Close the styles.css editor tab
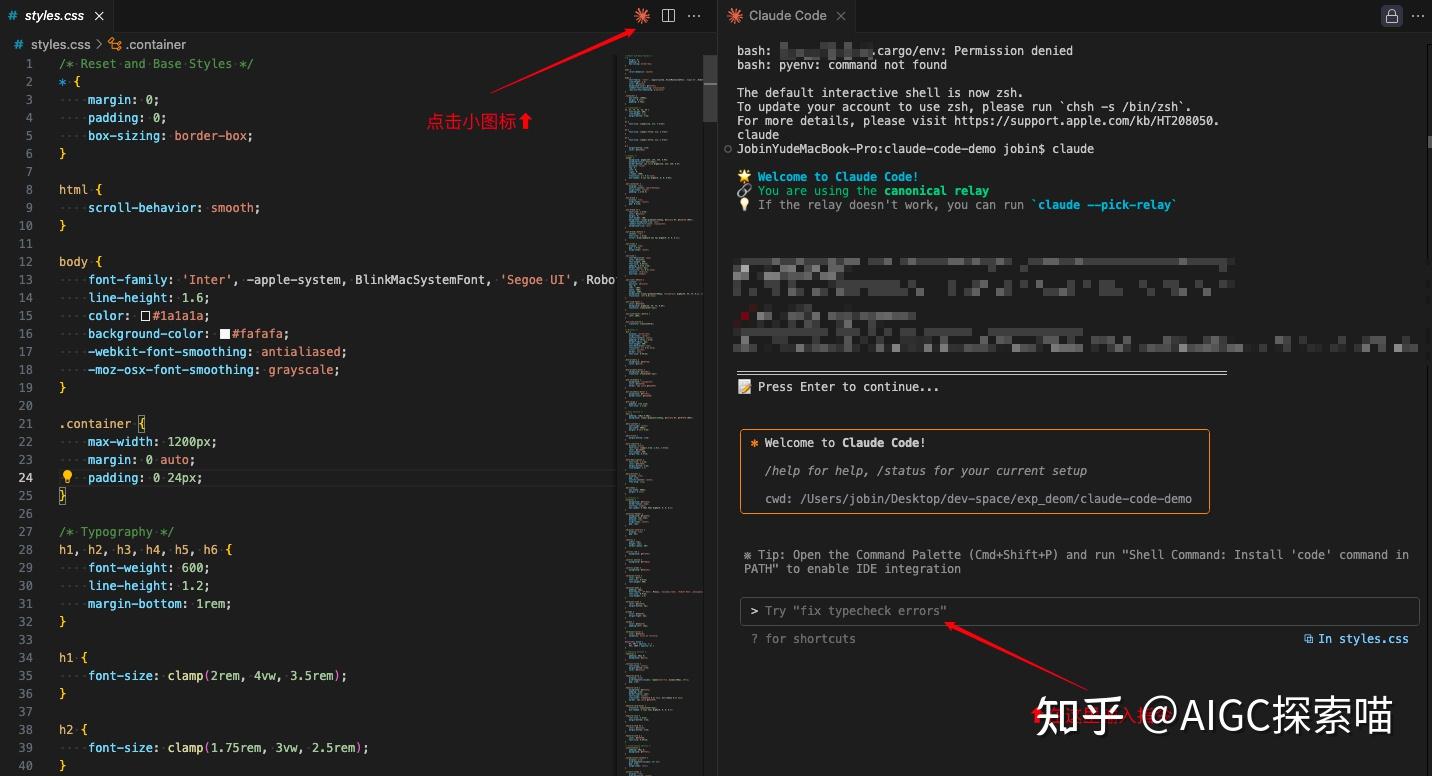 pyautogui.click(x=100, y=16)
